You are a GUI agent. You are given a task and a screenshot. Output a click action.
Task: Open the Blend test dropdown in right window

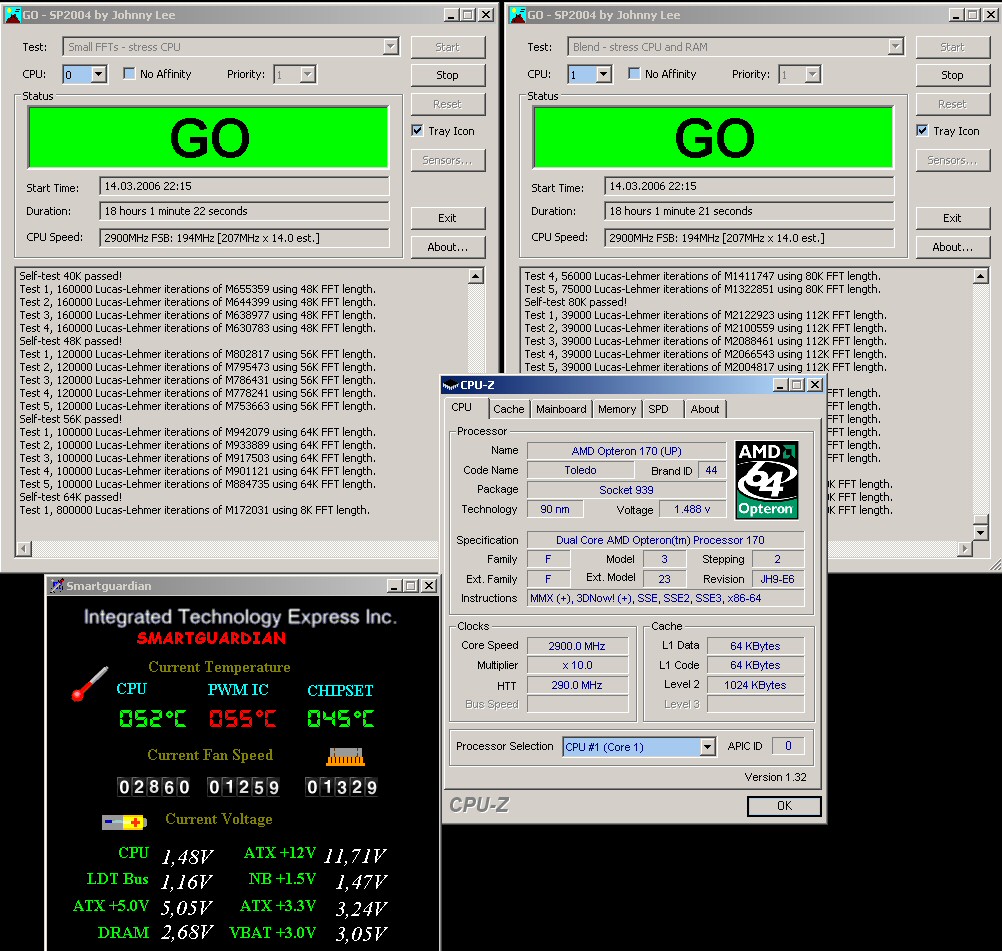click(895, 47)
